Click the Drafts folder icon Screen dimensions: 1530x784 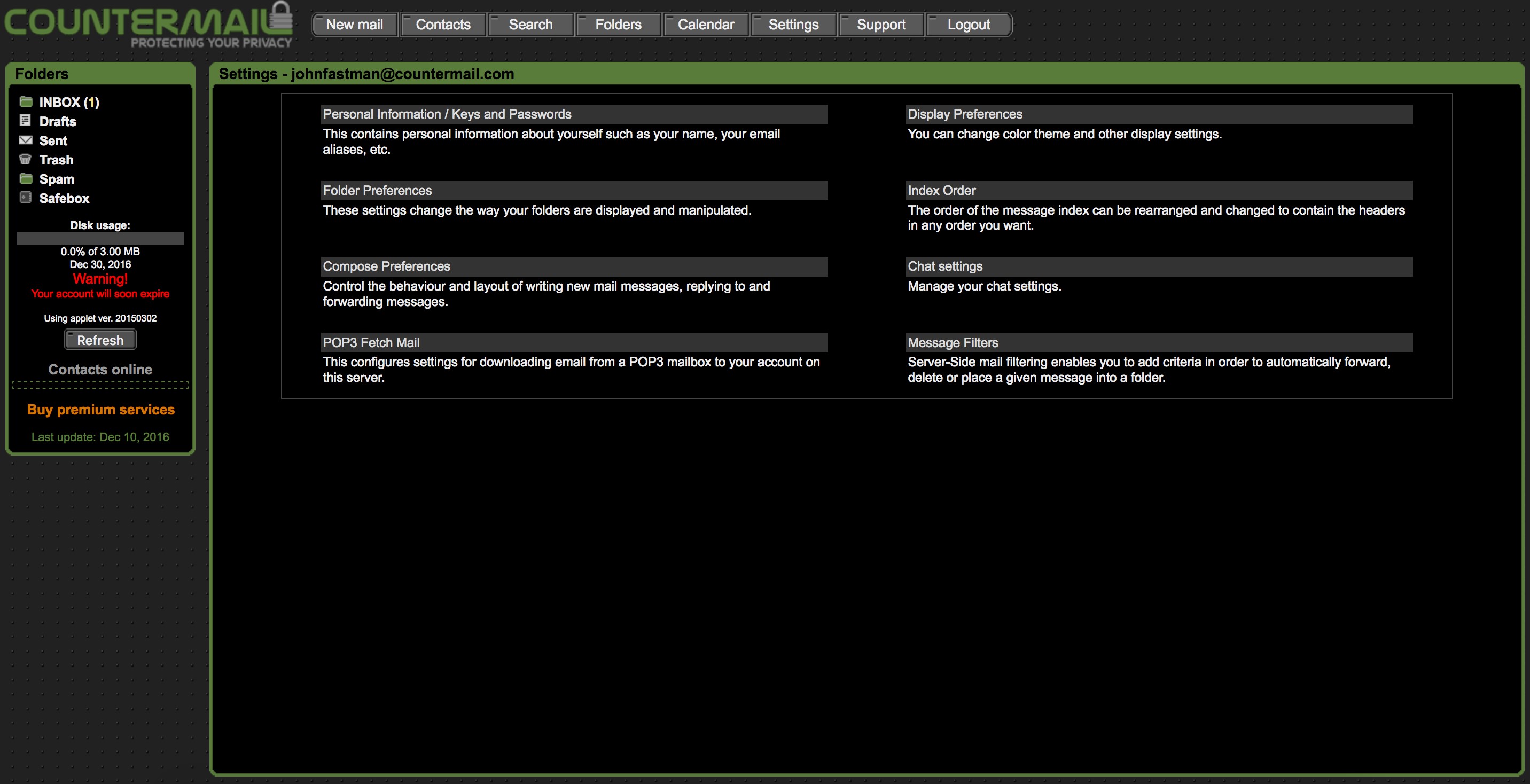coord(26,121)
